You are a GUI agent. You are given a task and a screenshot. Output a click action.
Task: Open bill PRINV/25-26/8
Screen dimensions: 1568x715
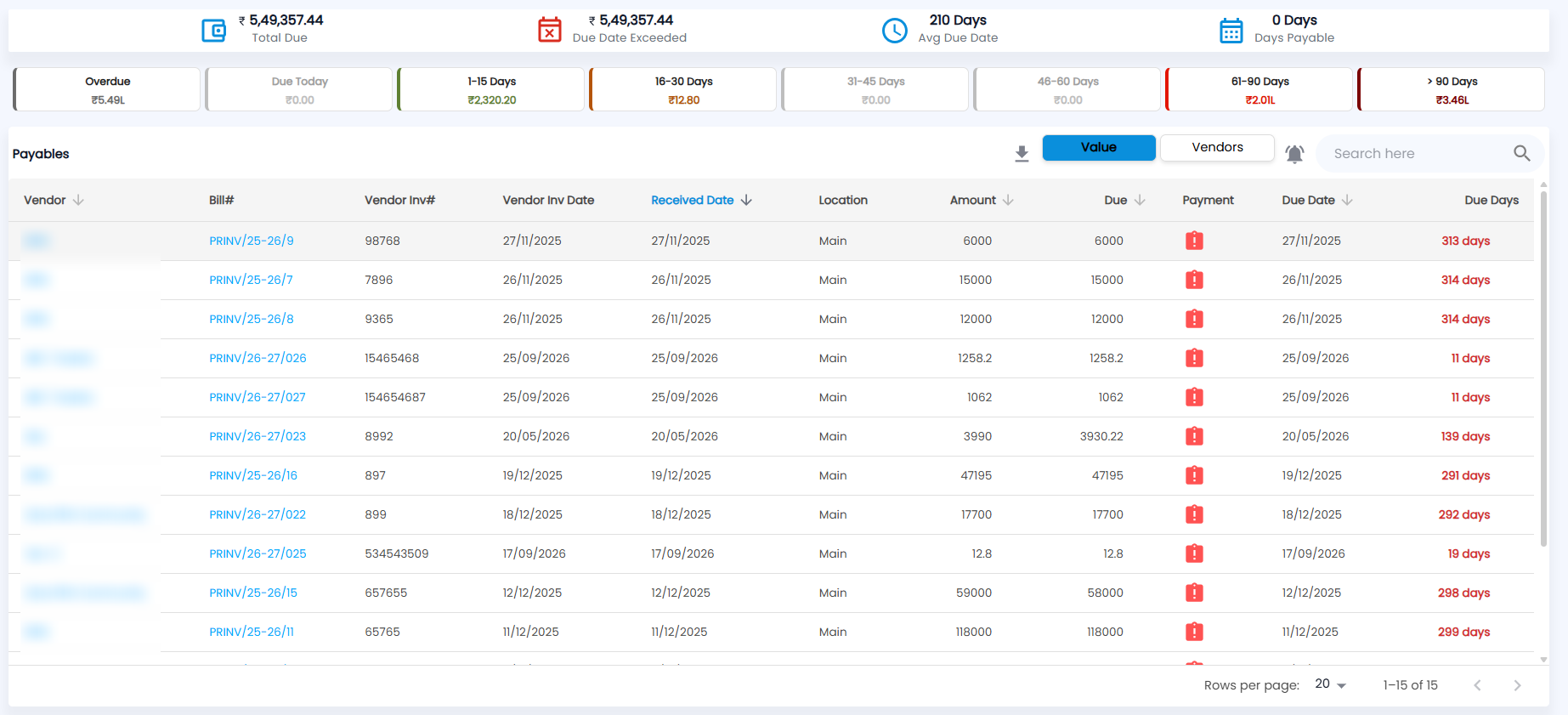point(252,319)
